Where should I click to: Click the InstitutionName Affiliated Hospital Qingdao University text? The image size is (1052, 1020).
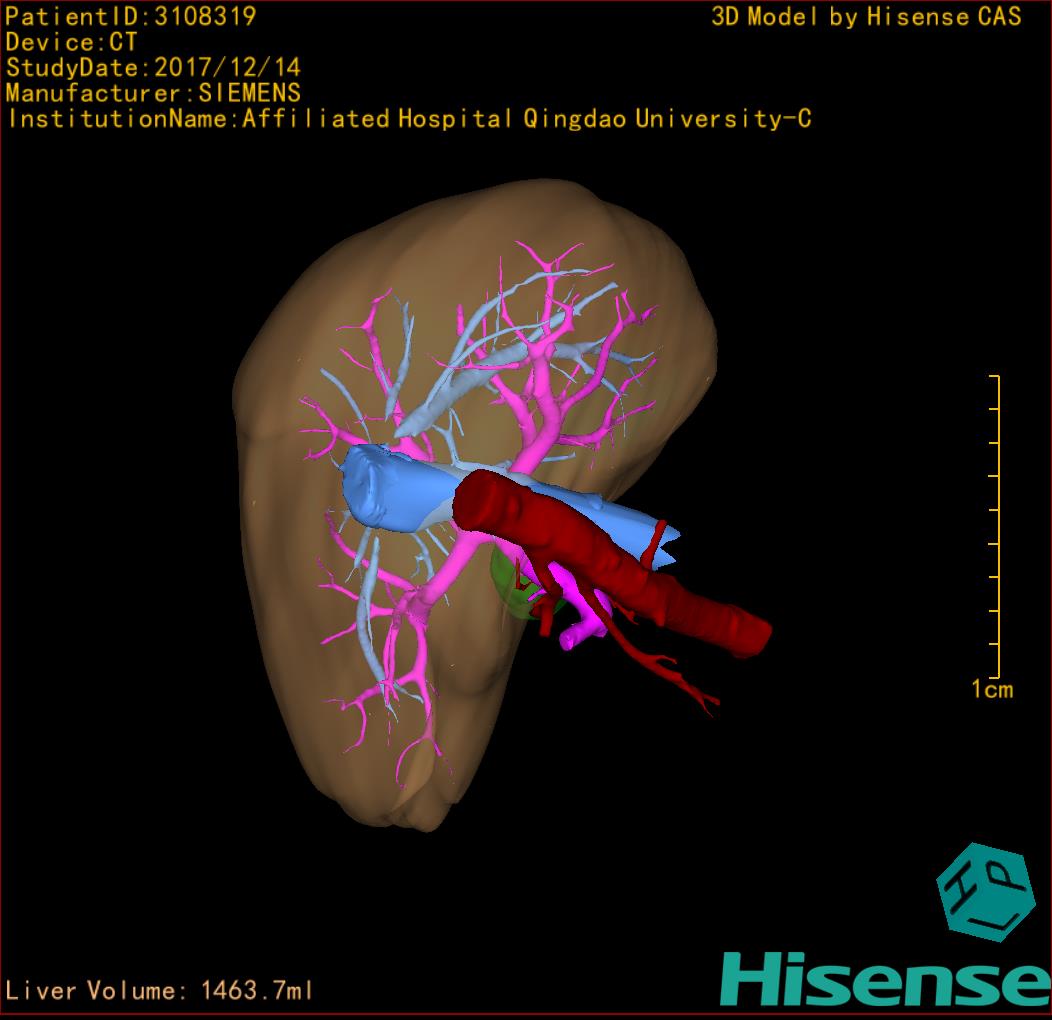pos(409,119)
